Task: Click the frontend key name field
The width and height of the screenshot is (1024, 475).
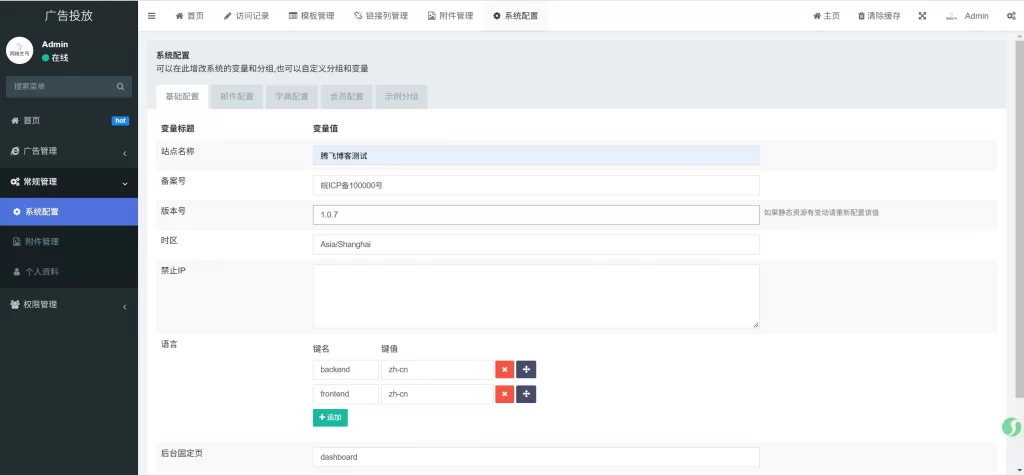Action: tap(345, 395)
